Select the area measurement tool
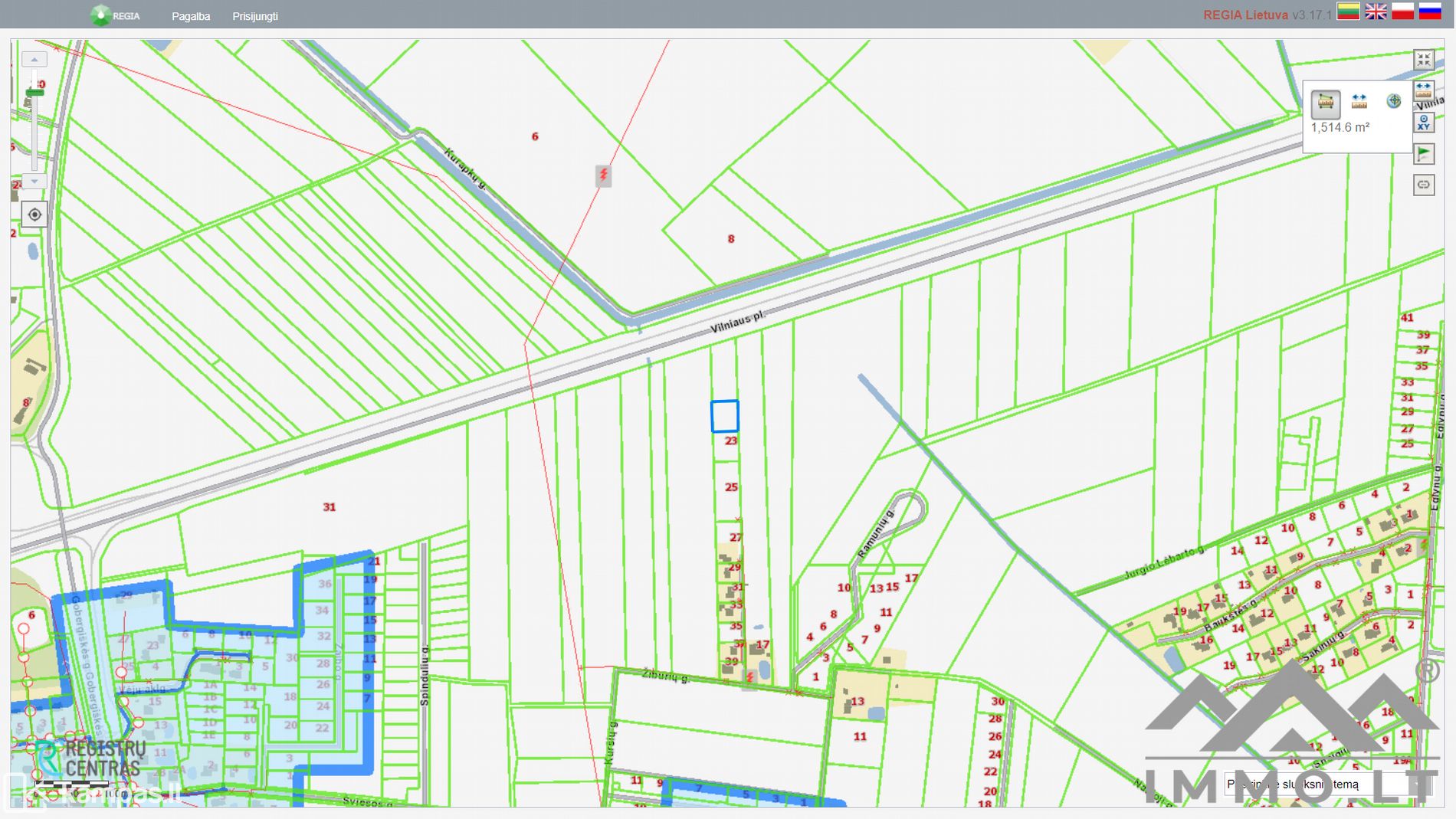This screenshot has height=819, width=1456. pyautogui.click(x=1325, y=103)
